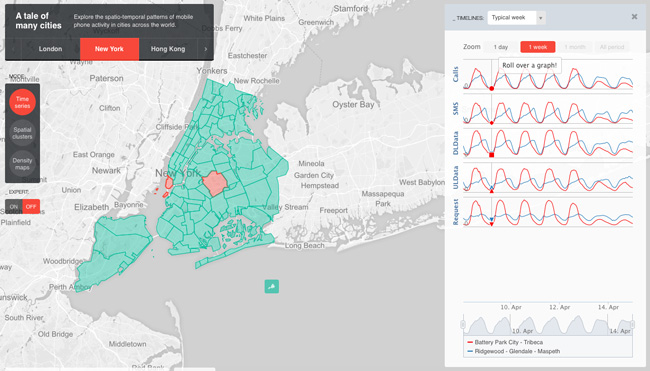Go to previous cities with left arrow
The image size is (650, 371).
13,49
